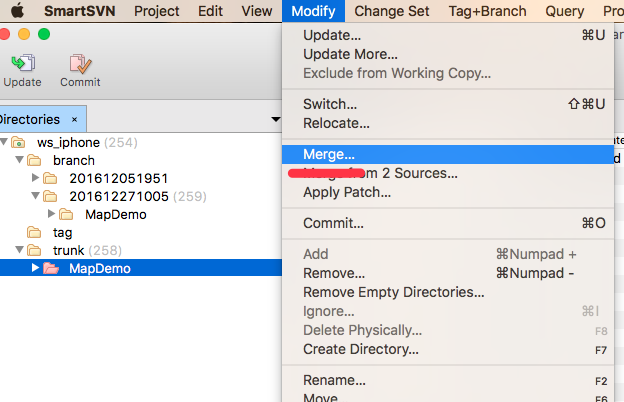Open the Query menu
This screenshot has height=402, width=624.
tap(564, 11)
